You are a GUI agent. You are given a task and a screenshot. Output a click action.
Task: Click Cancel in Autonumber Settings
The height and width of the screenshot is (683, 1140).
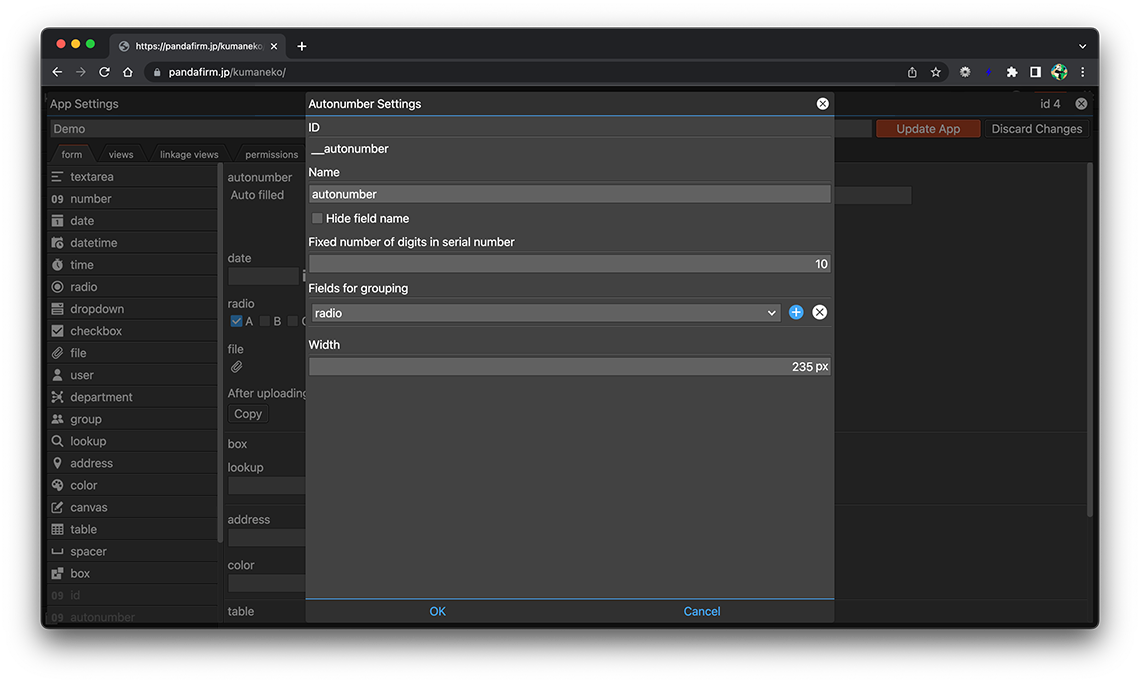click(701, 612)
